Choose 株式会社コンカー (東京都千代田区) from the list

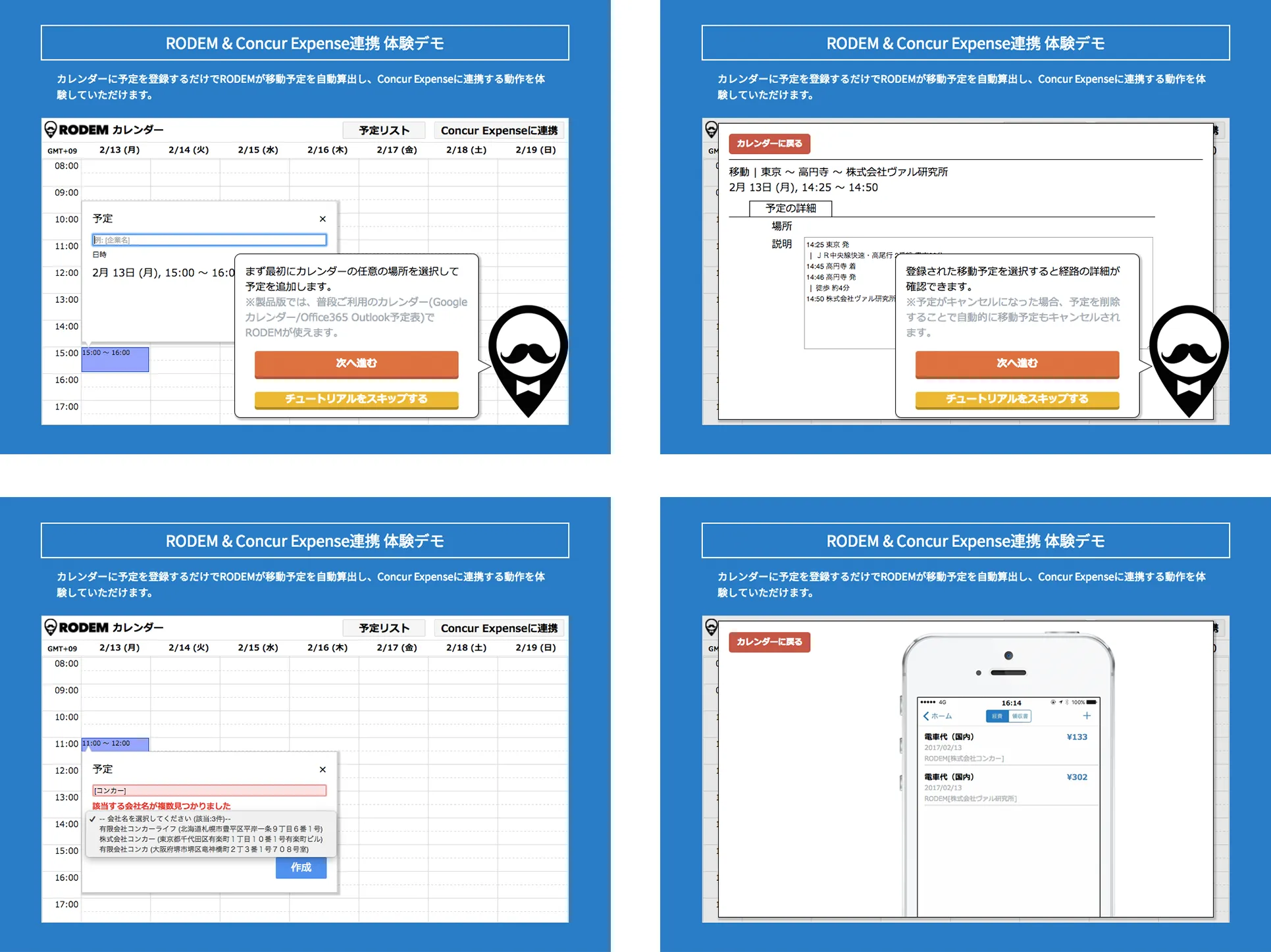[x=211, y=839]
